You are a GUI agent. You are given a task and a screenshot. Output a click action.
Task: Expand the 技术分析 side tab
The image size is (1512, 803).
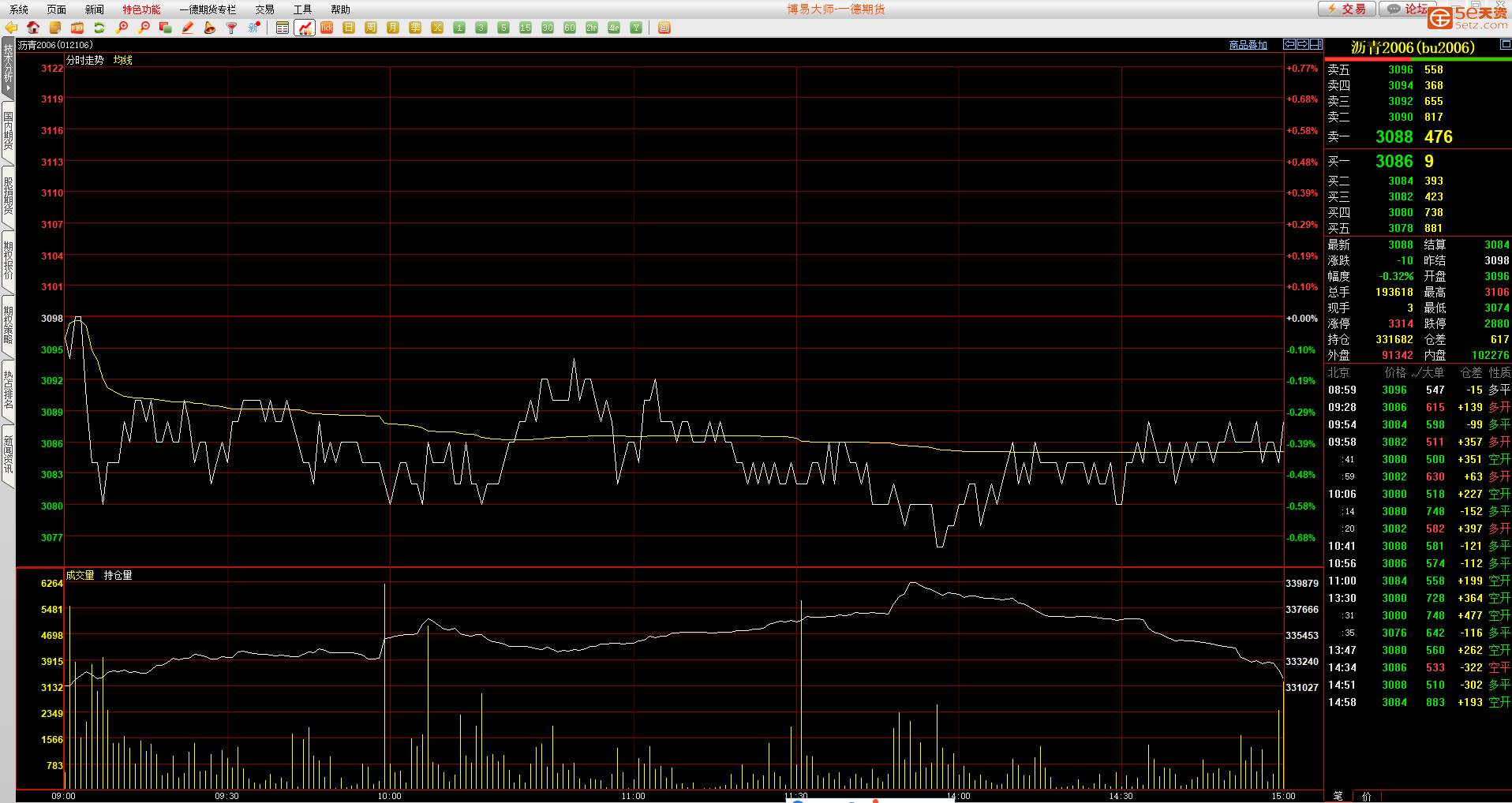click(x=8, y=67)
